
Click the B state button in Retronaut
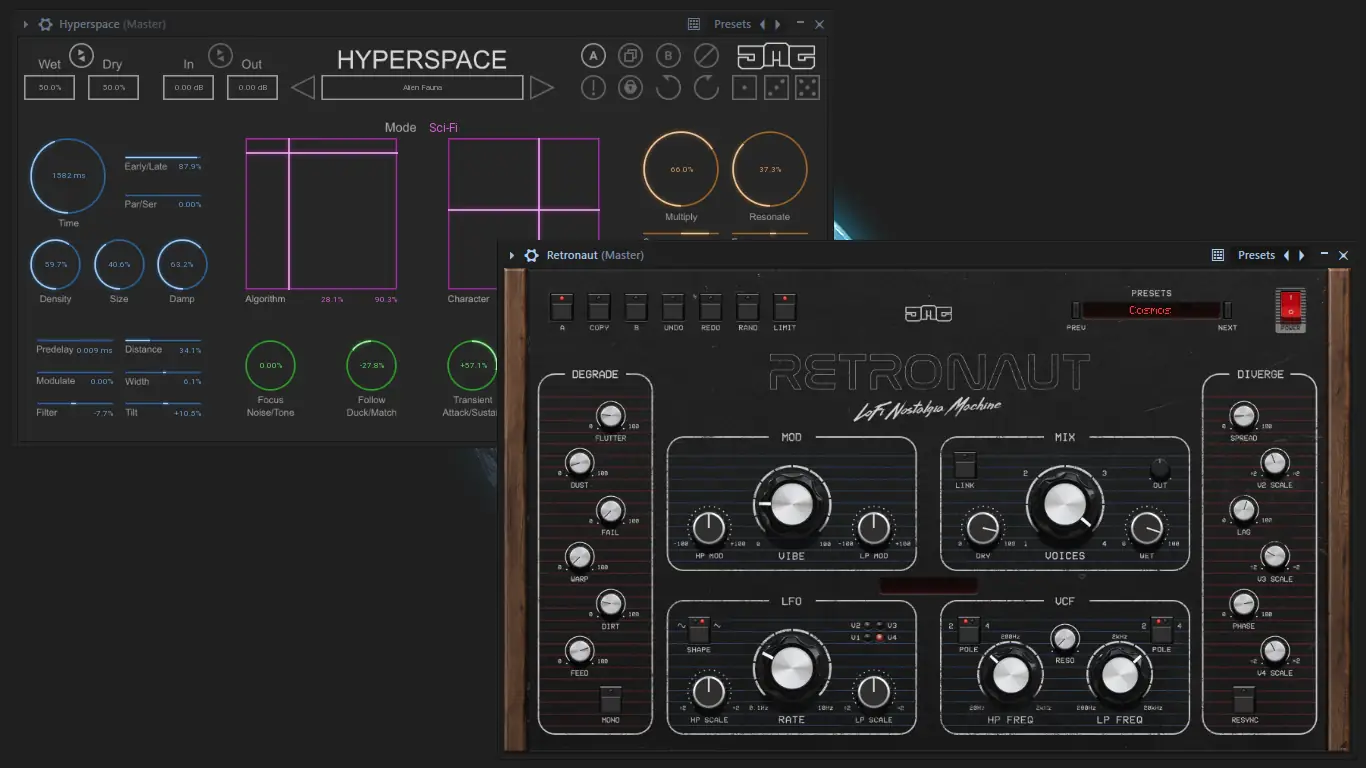(636, 307)
